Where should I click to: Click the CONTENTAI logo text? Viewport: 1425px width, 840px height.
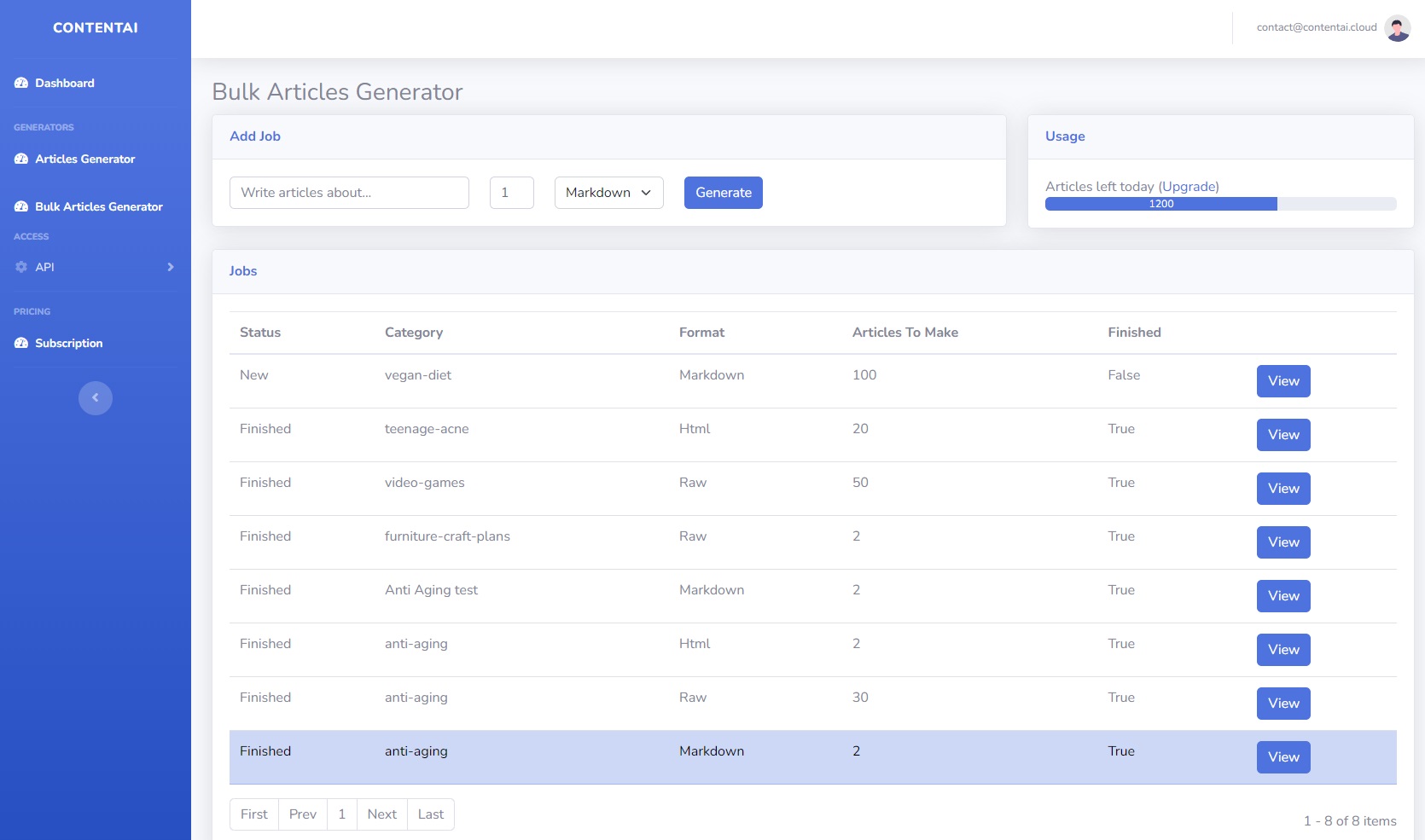pyautogui.click(x=95, y=27)
